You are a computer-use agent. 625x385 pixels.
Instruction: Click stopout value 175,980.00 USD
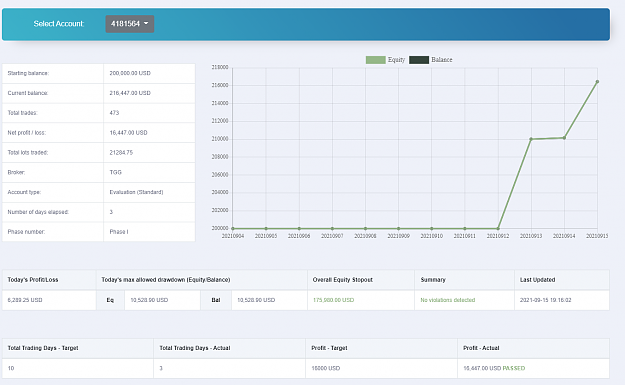tap(334, 300)
